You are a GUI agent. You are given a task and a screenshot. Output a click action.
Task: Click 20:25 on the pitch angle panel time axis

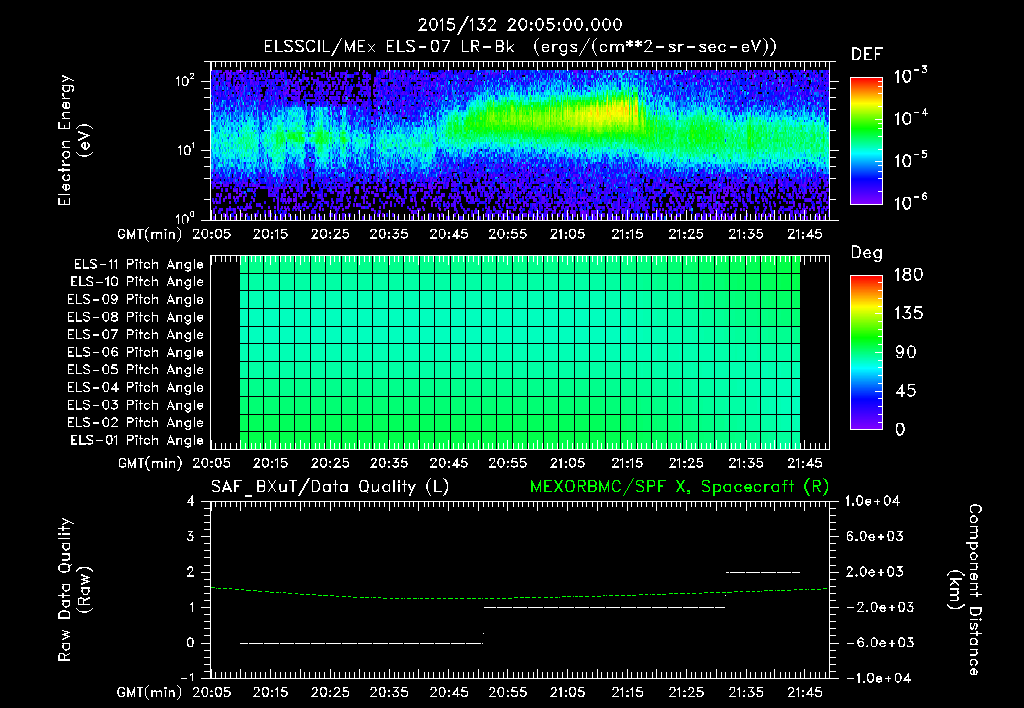pos(329,464)
